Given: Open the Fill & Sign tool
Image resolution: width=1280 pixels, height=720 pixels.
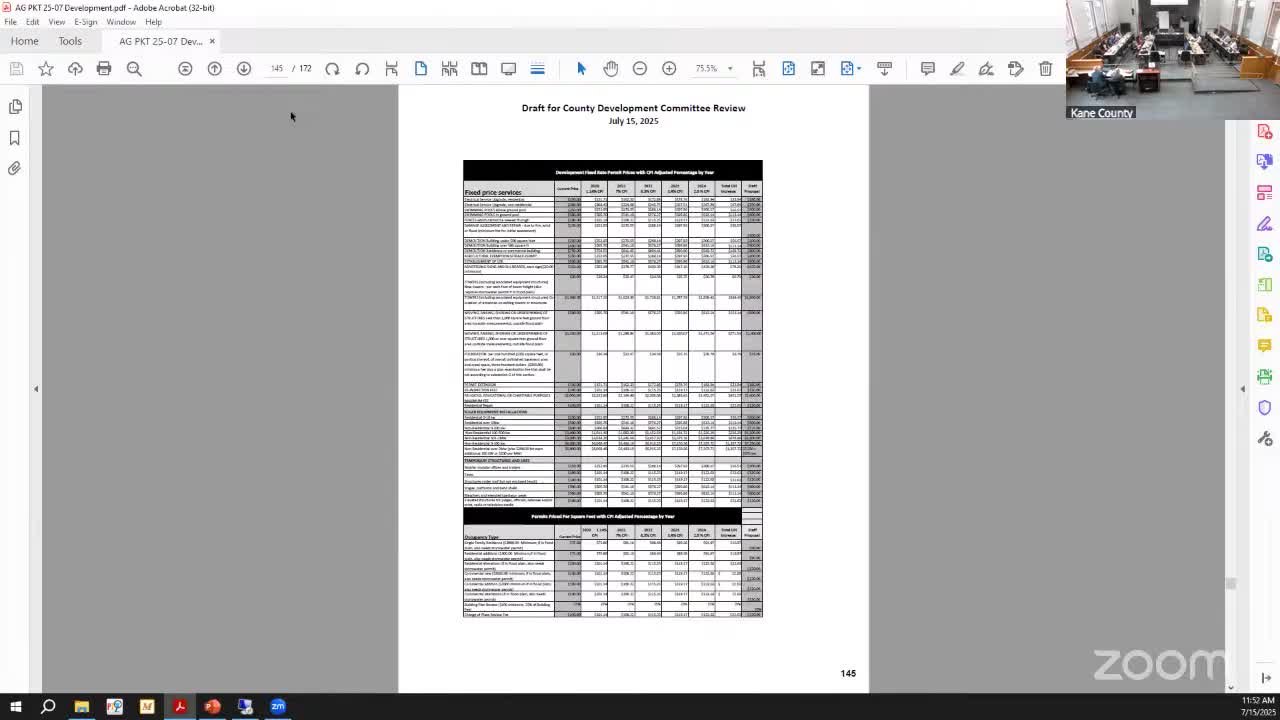Looking at the screenshot, I should tap(1265, 223).
